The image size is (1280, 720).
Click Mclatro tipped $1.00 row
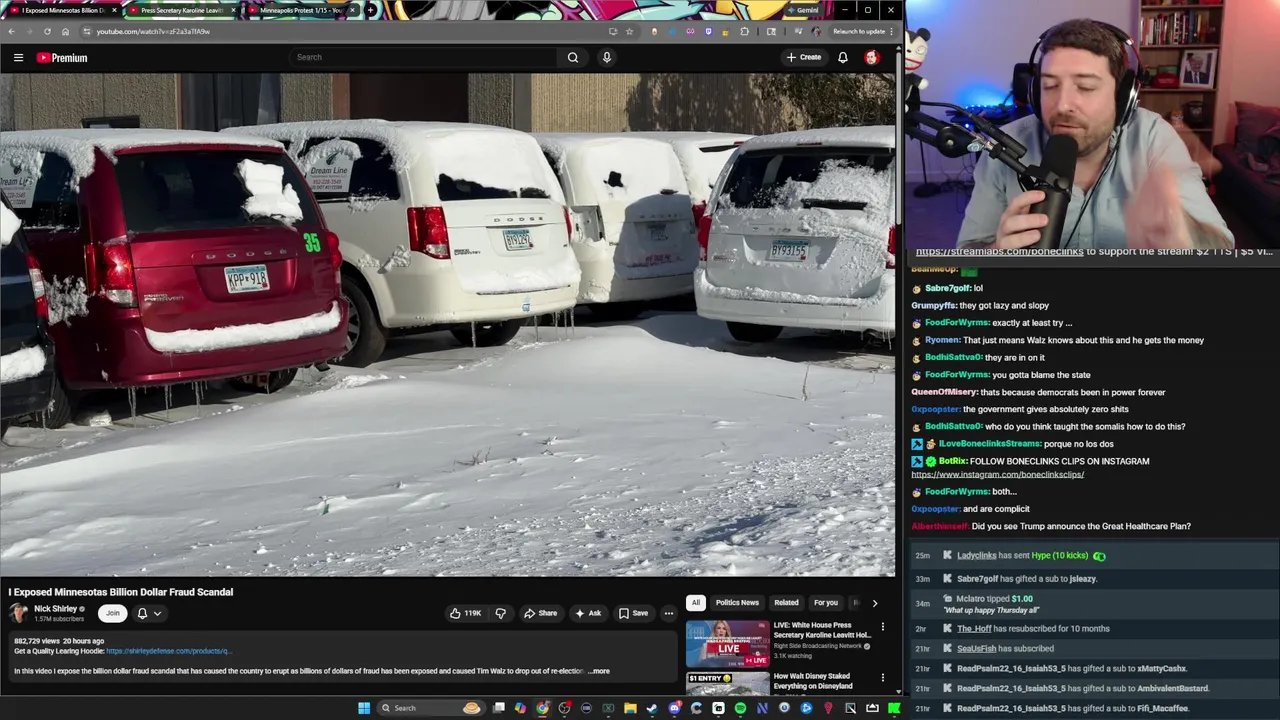tap(1095, 603)
